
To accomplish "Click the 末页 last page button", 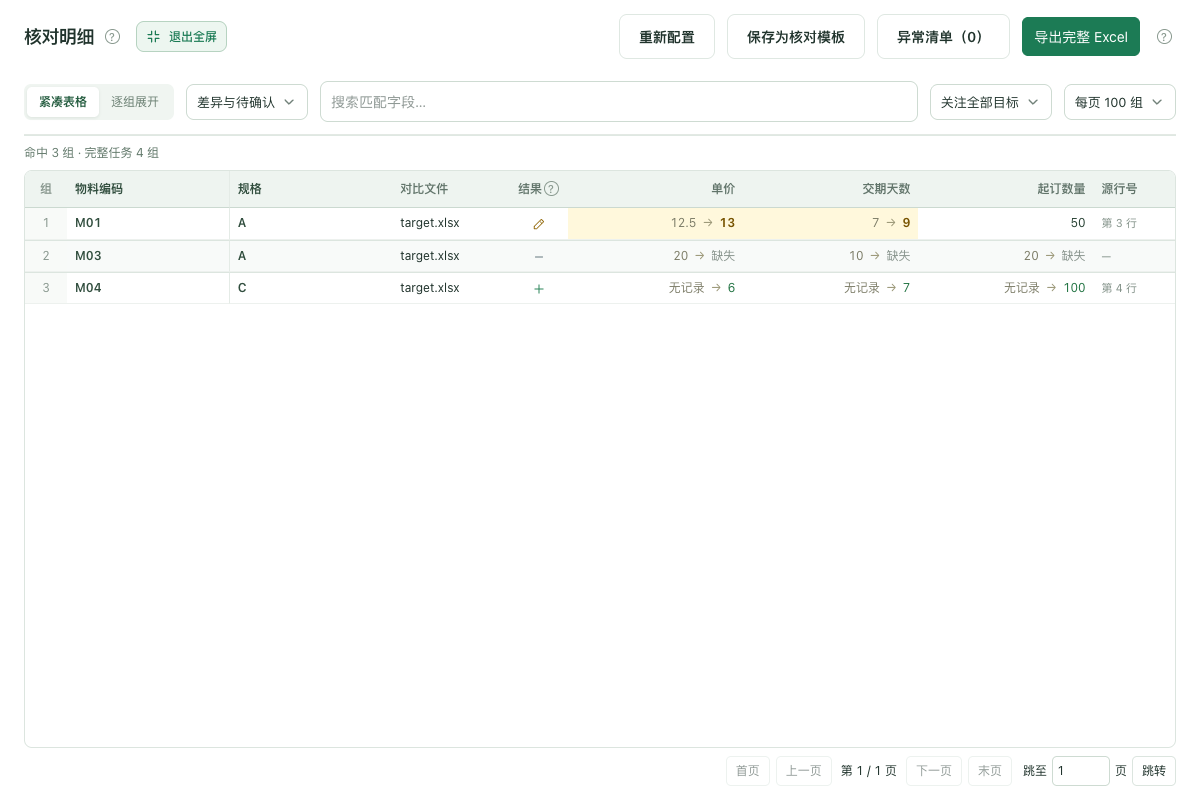I will 990,771.
